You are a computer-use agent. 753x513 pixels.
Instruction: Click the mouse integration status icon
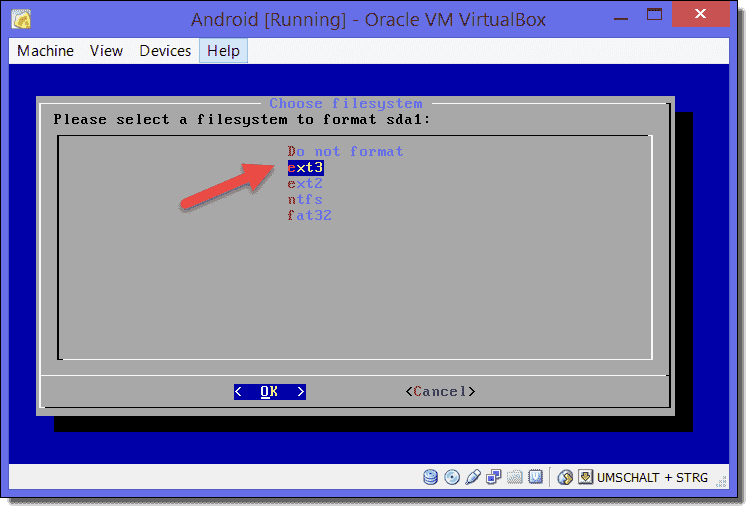[x=565, y=477]
